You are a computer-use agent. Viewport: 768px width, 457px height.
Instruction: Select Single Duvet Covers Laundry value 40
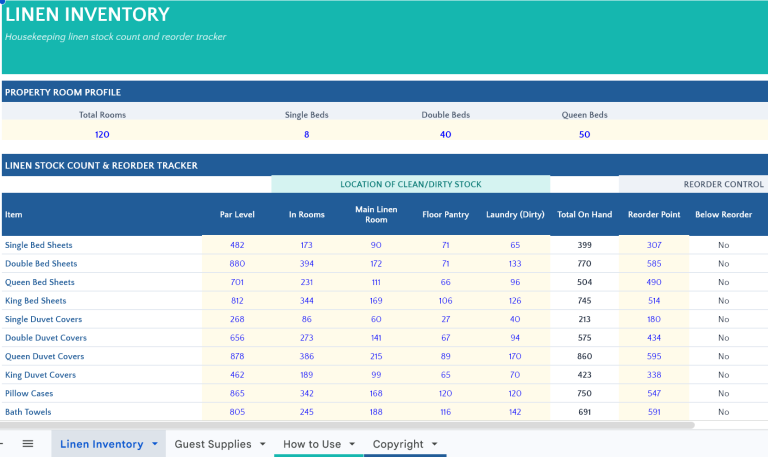[515, 319]
